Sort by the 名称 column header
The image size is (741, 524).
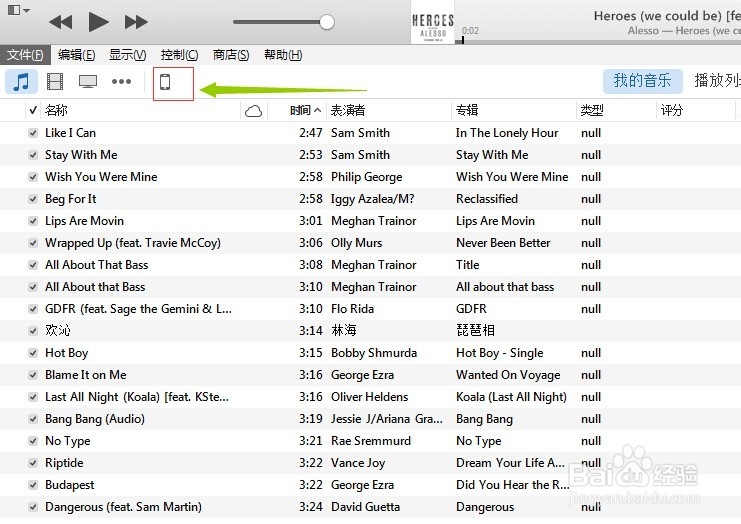(56, 111)
